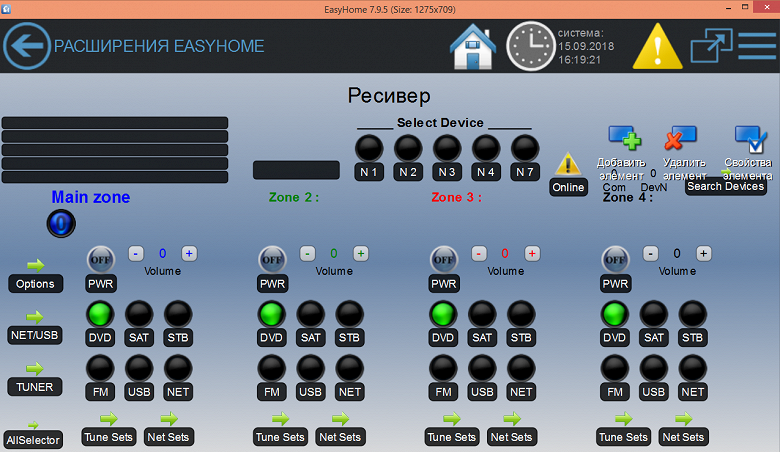Select USB input in Zone 3
This screenshot has width=780, height=452.
pyautogui.click(x=482, y=368)
